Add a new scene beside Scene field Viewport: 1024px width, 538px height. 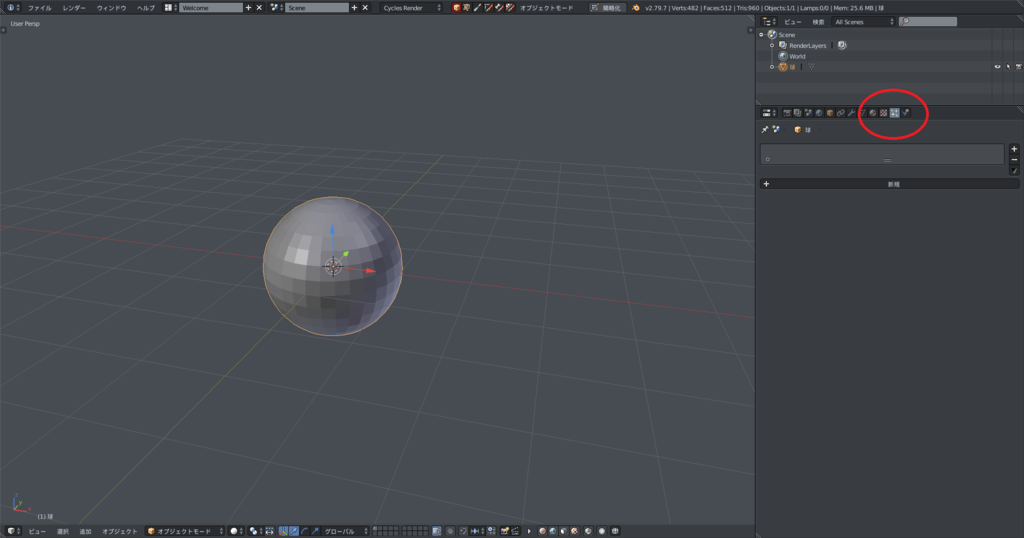coord(354,8)
